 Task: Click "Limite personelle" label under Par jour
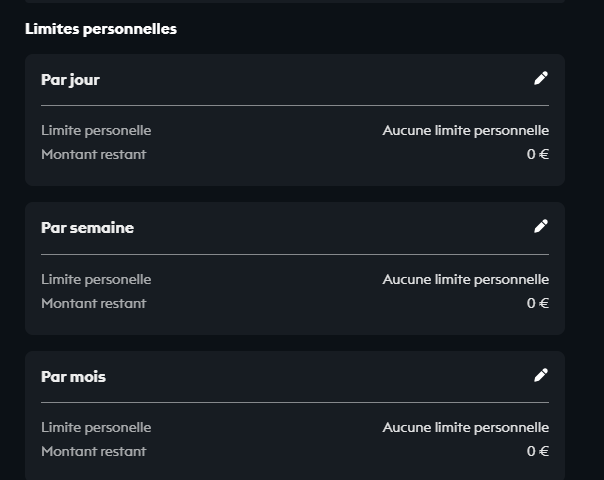(96, 130)
